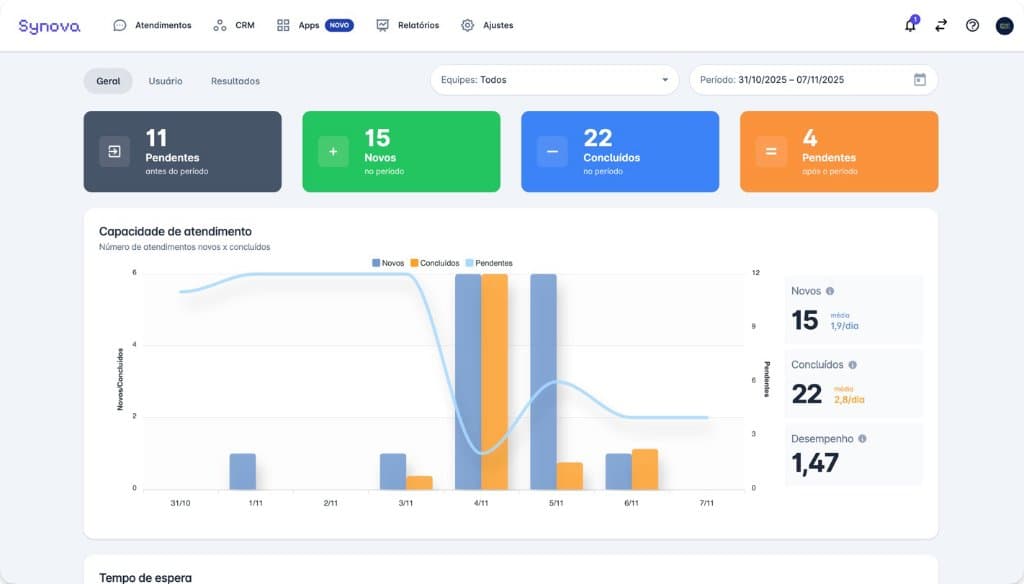Toggle the Novos legend entry
Viewport: 1024px width, 584px height.
tap(388, 263)
